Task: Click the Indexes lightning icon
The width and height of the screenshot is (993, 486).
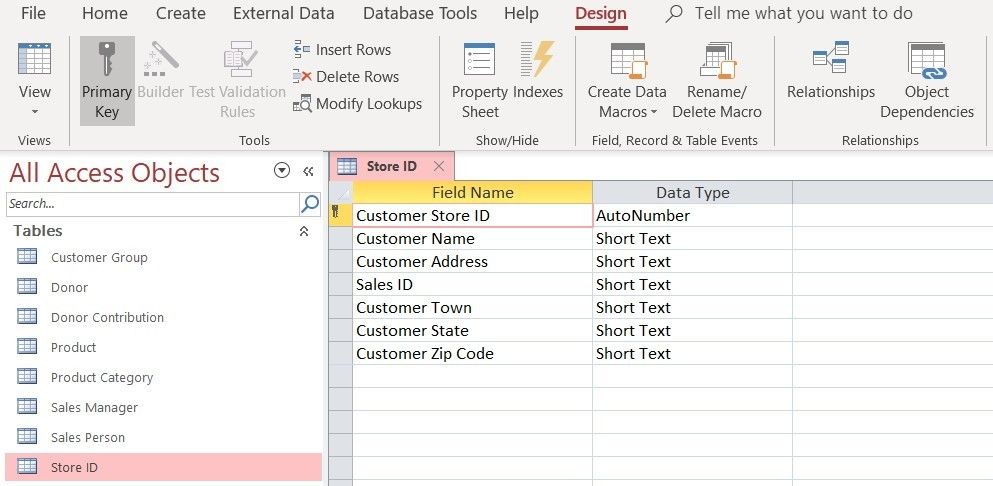Action: click(x=538, y=60)
